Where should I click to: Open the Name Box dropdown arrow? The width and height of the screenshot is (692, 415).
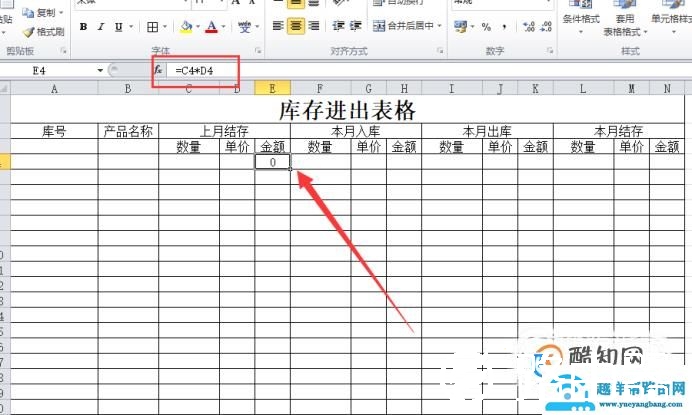coord(100,71)
